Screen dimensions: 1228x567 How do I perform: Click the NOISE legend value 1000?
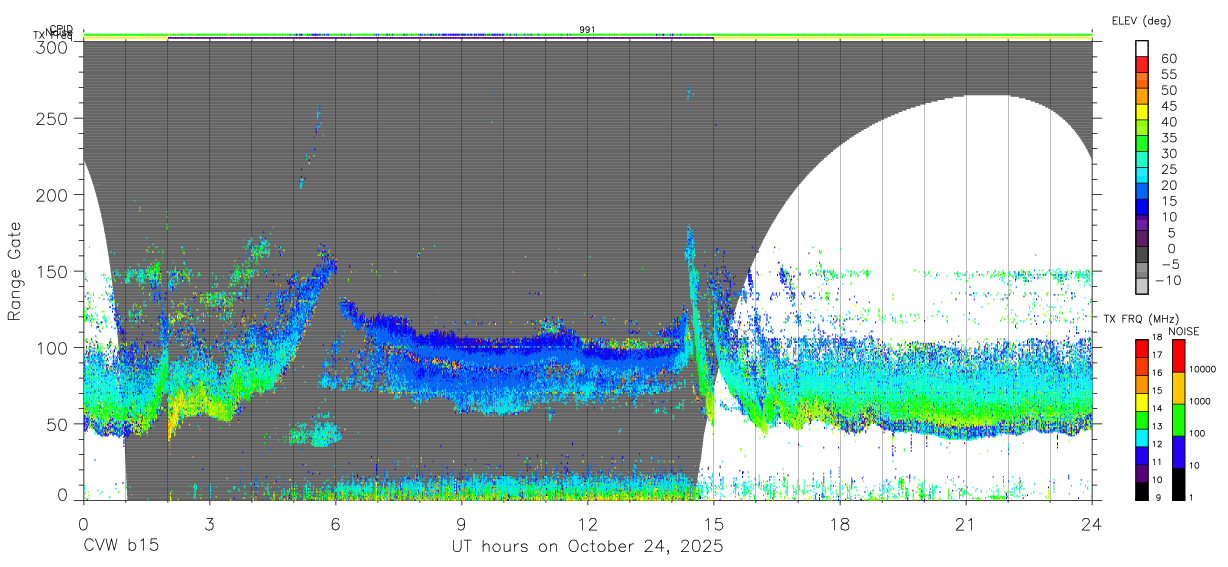point(1202,401)
